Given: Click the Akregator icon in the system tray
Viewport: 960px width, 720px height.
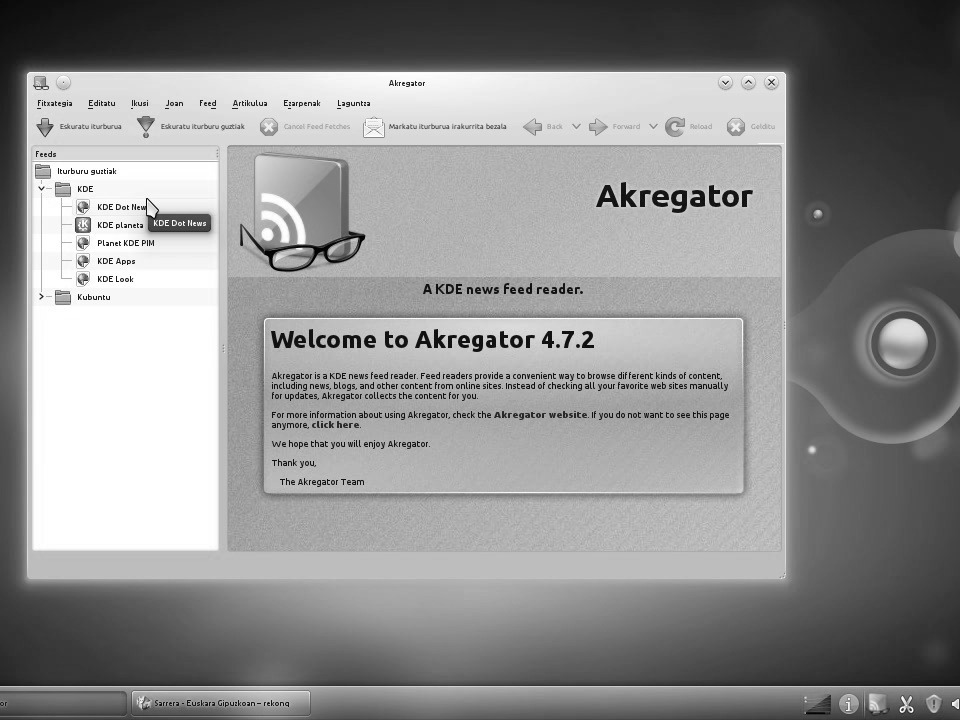Looking at the screenshot, I should [x=877, y=704].
